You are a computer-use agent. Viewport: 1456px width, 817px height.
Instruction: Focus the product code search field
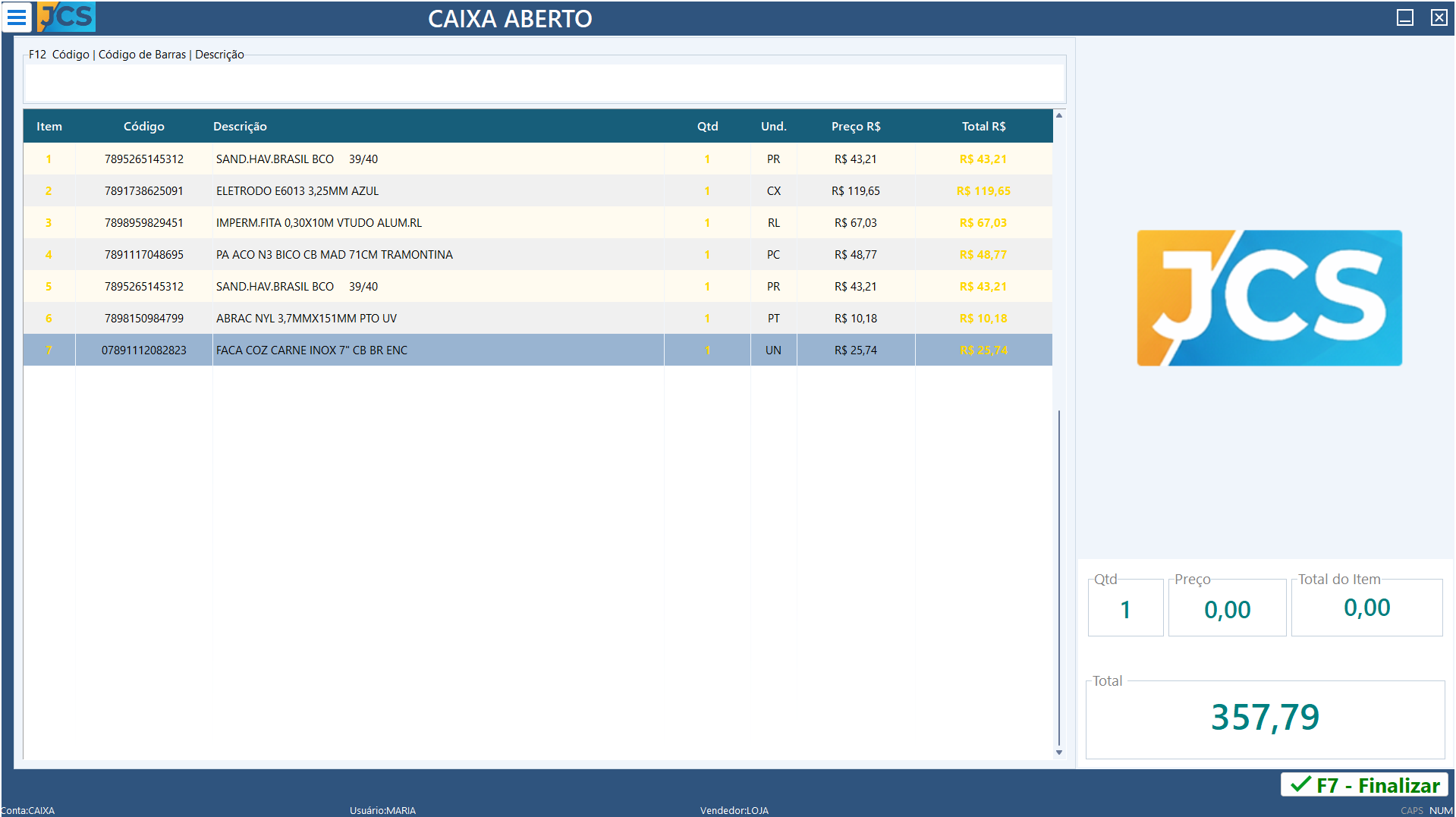[544, 82]
